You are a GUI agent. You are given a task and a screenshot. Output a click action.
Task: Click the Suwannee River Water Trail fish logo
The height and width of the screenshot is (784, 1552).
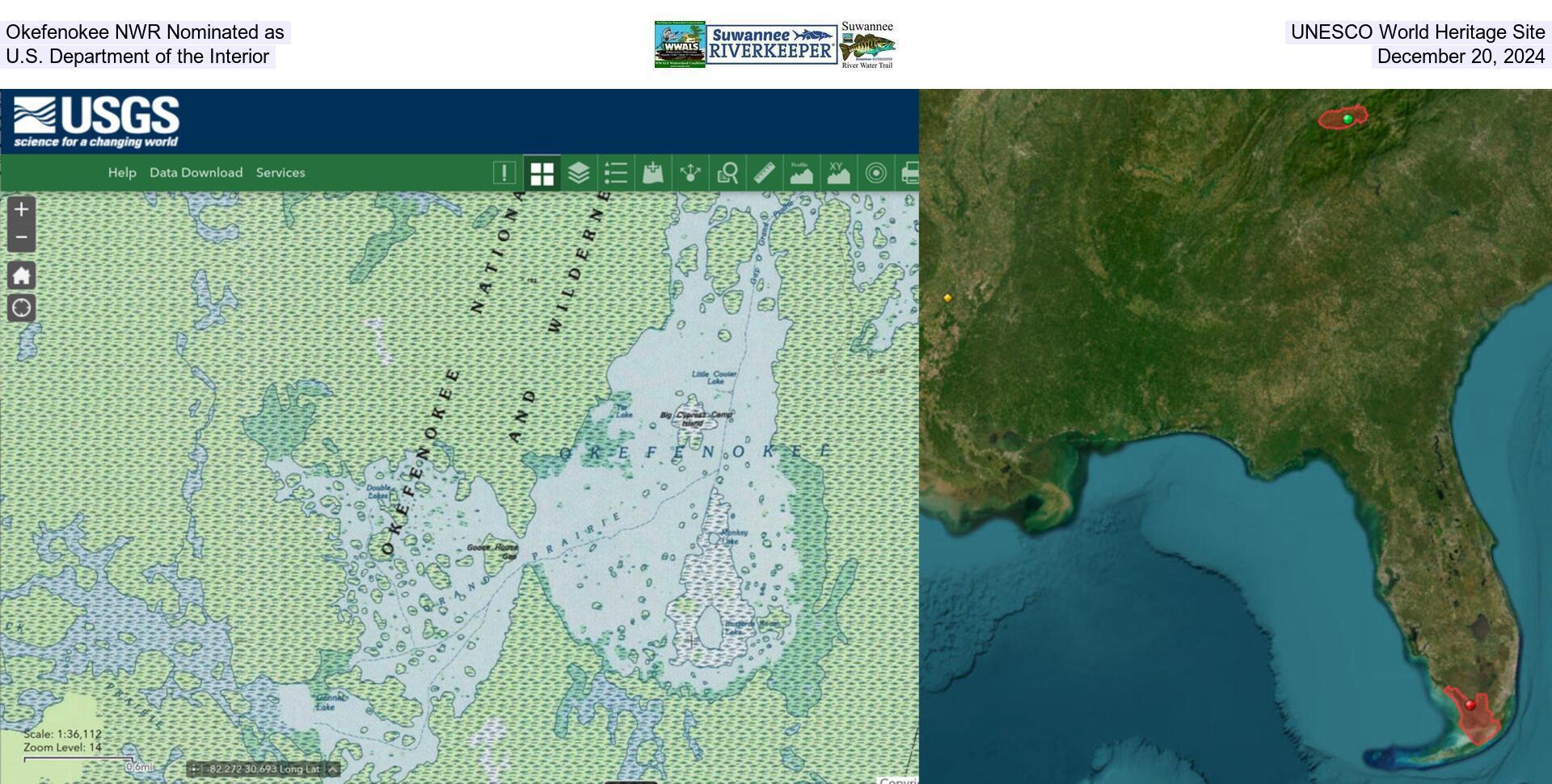(867, 45)
